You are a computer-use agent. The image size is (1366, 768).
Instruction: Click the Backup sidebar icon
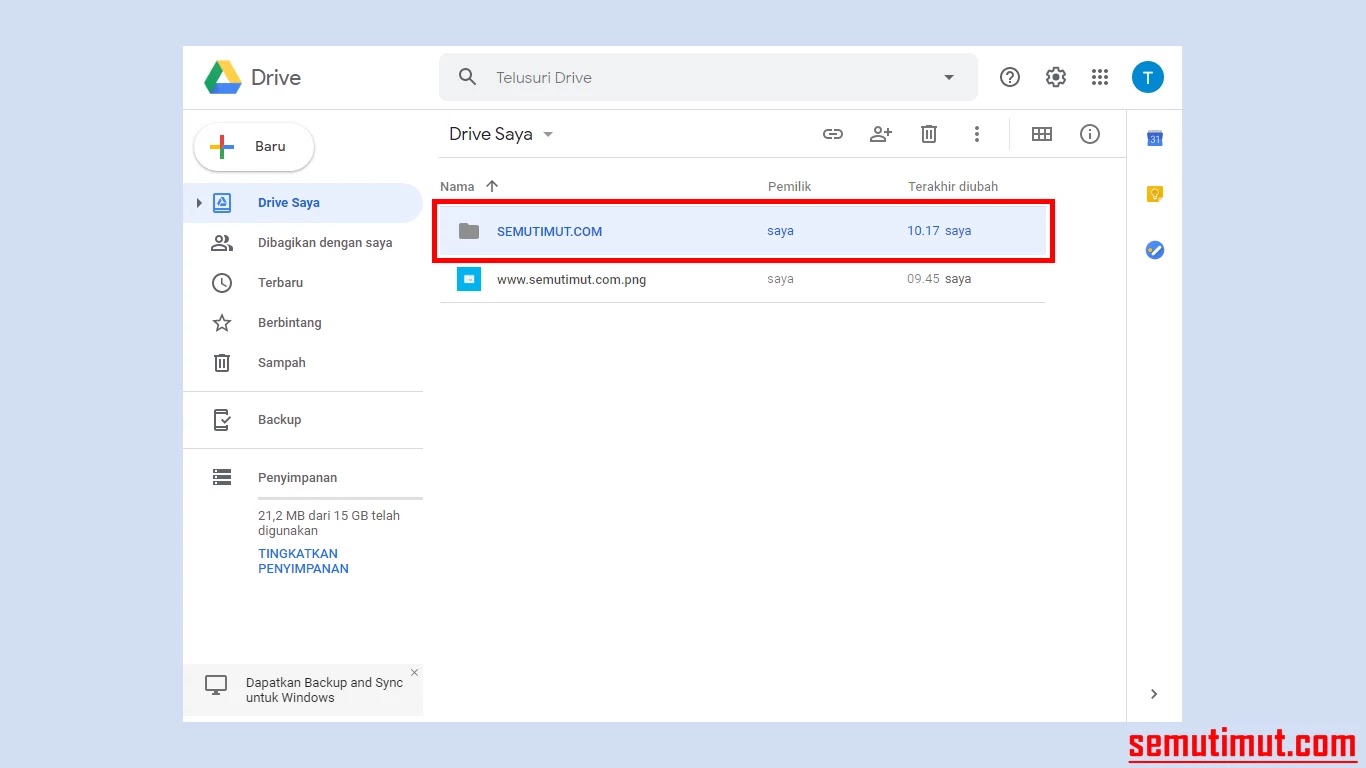(222, 420)
